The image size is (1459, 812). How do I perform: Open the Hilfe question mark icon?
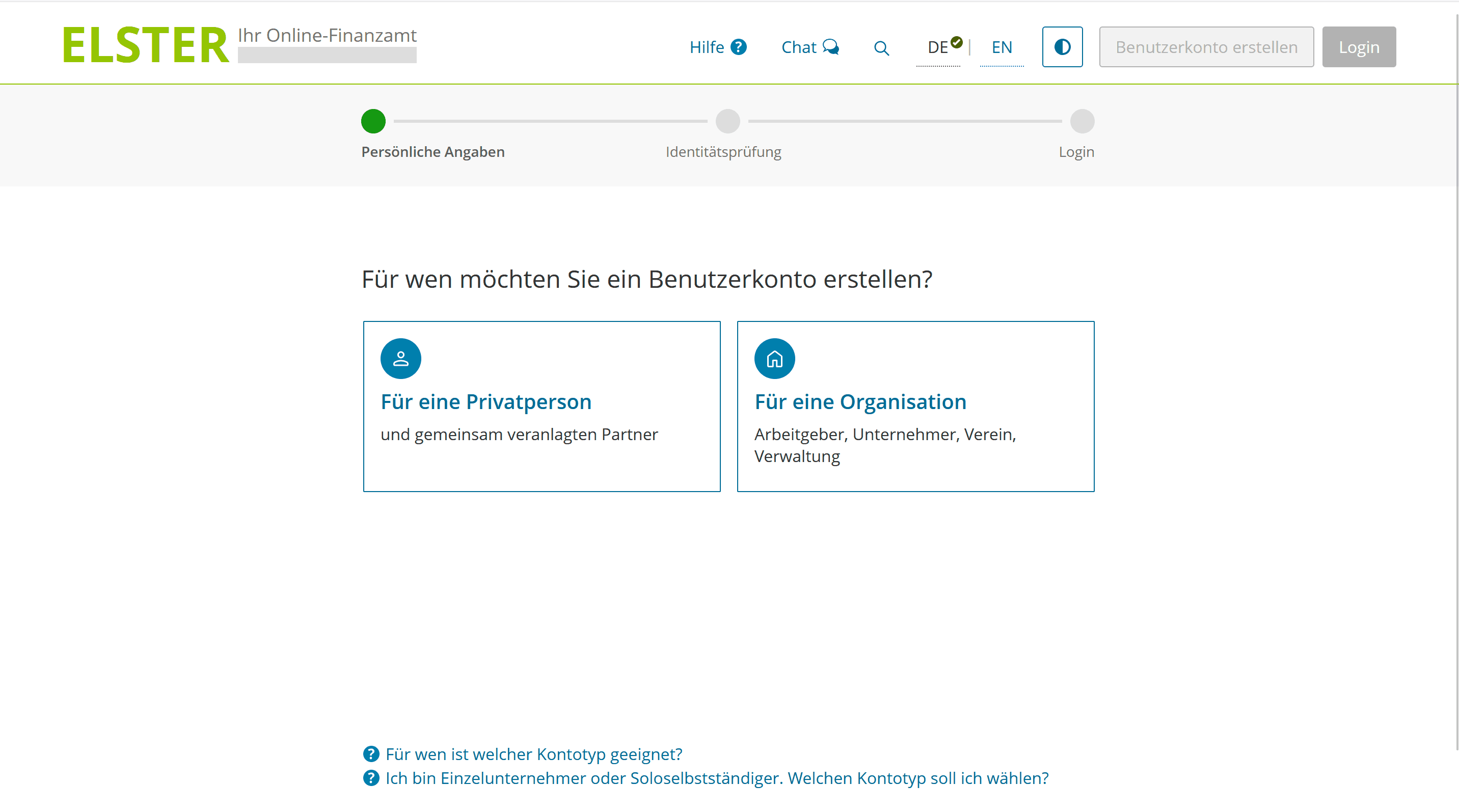click(739, 47)
